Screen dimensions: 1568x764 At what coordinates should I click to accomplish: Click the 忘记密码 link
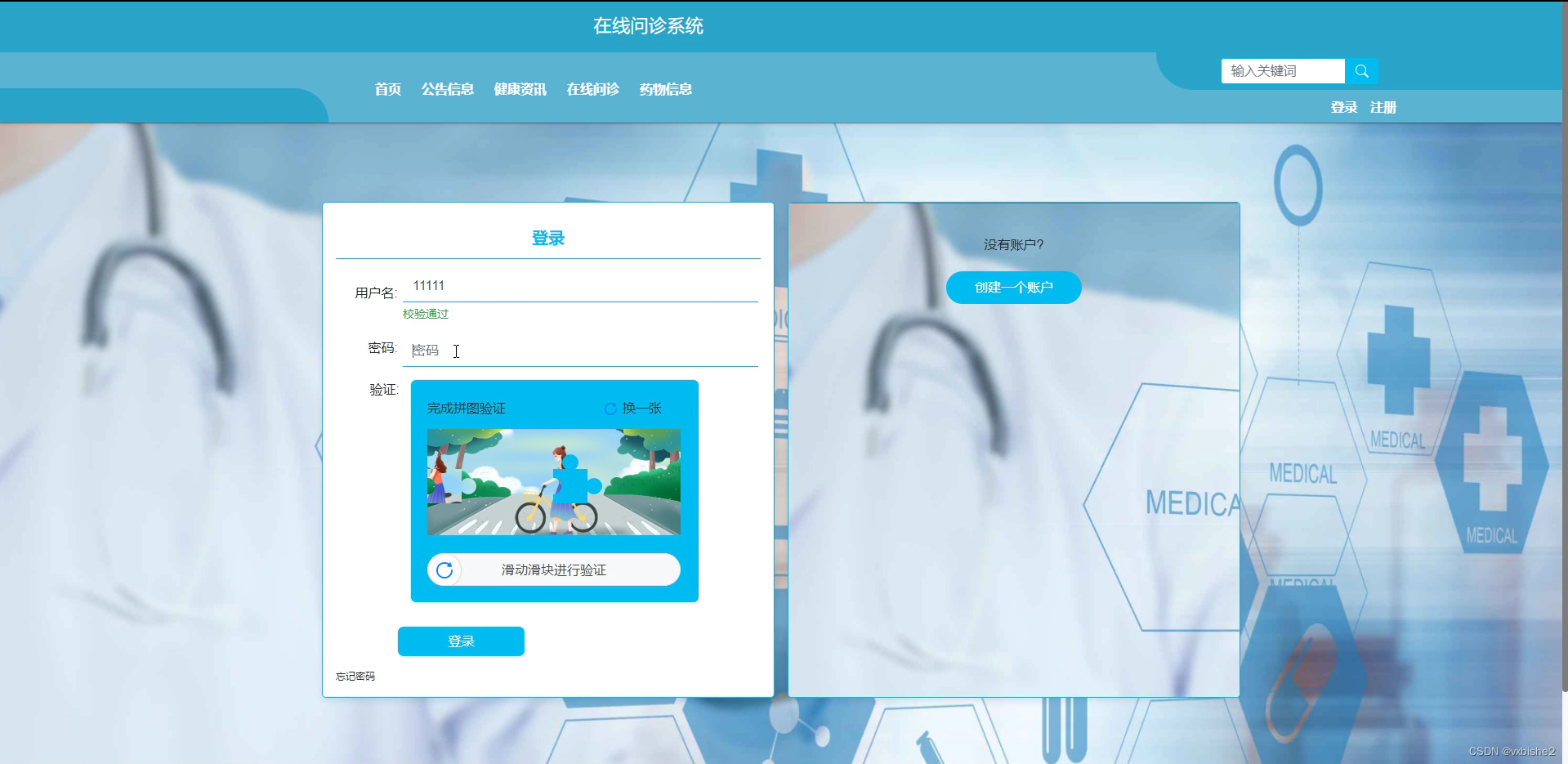pos(355,677)
